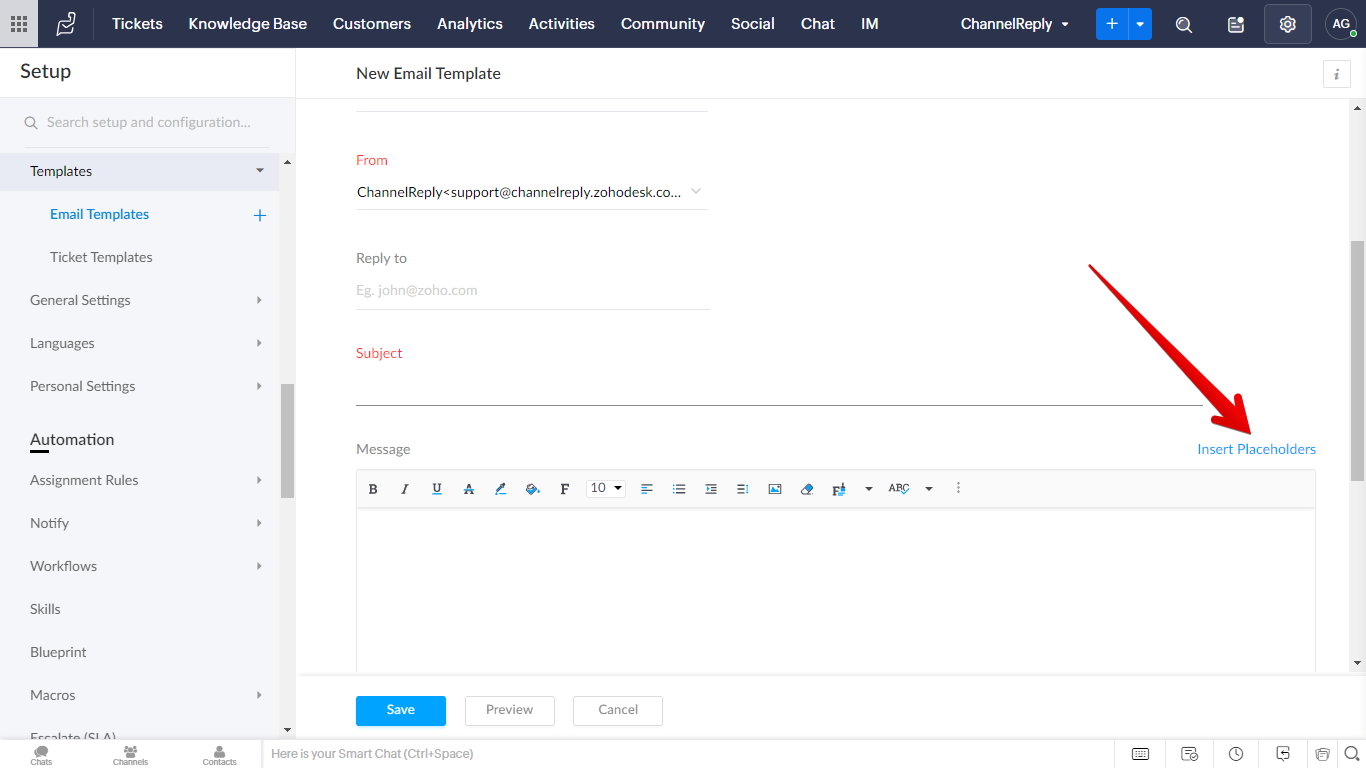
Task: Click the spell check ABC icon
Action: coord(899,489)
